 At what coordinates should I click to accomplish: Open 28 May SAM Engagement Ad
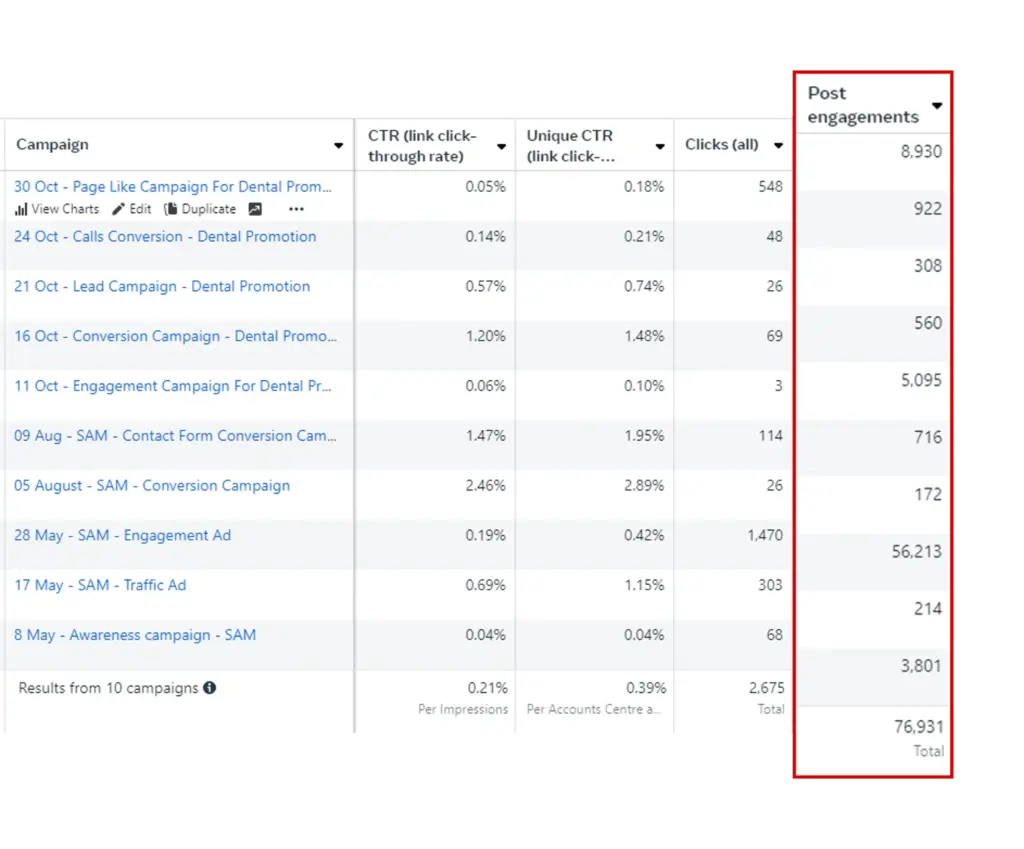tap(122, 536)
